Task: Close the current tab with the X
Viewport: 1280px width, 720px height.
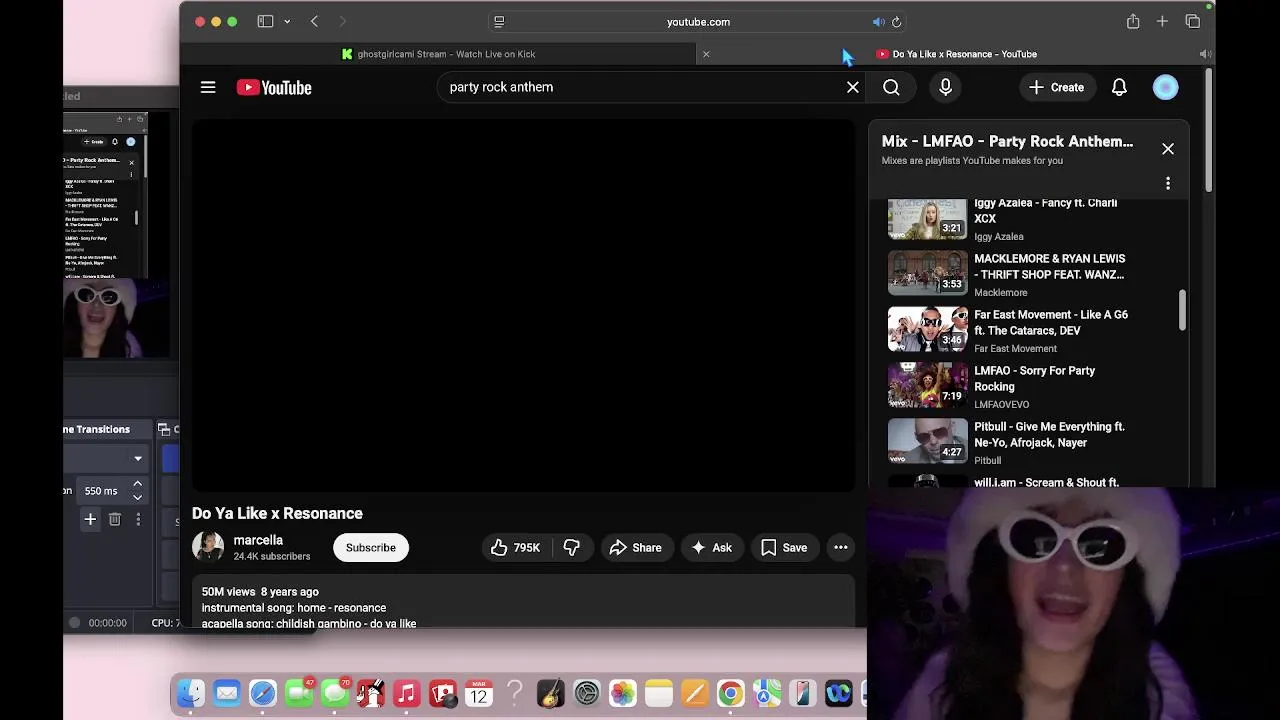Action: coord(706,54)
